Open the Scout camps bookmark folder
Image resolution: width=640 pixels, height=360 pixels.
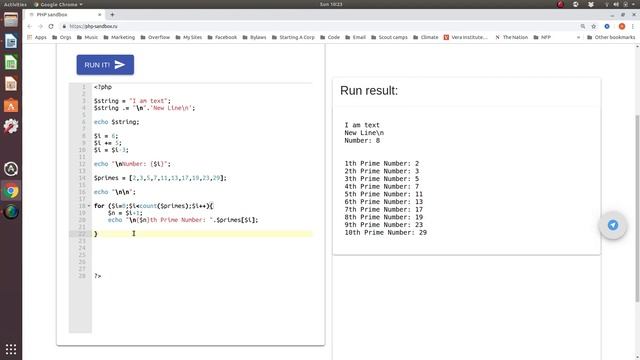(389, 37)
